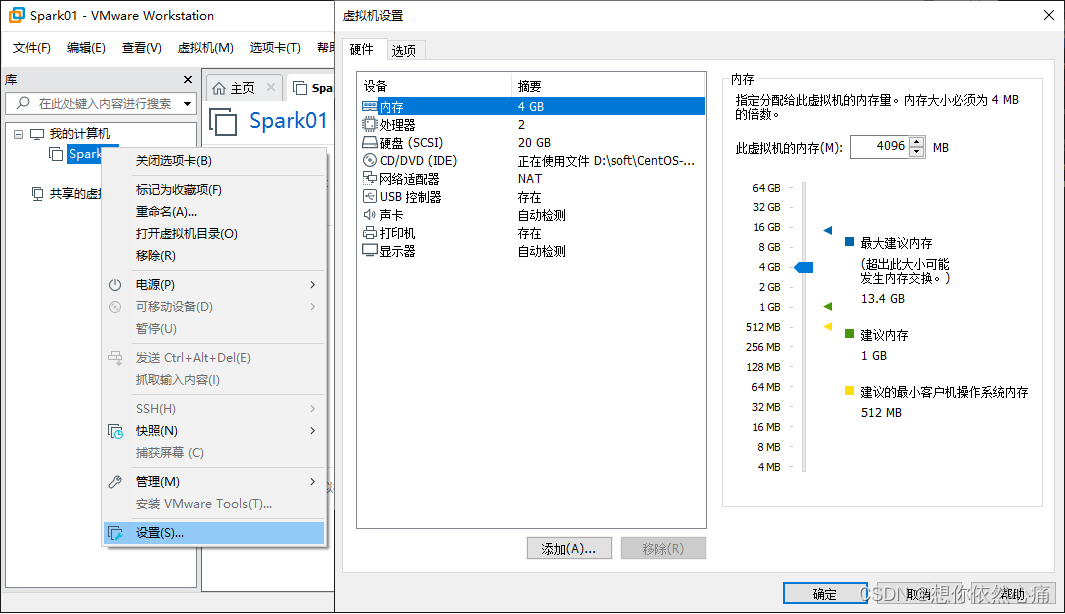Click the blue maximum recommended memory marker
The width and height of the screenshot is (1065, 614).
[x=827, y=230]
